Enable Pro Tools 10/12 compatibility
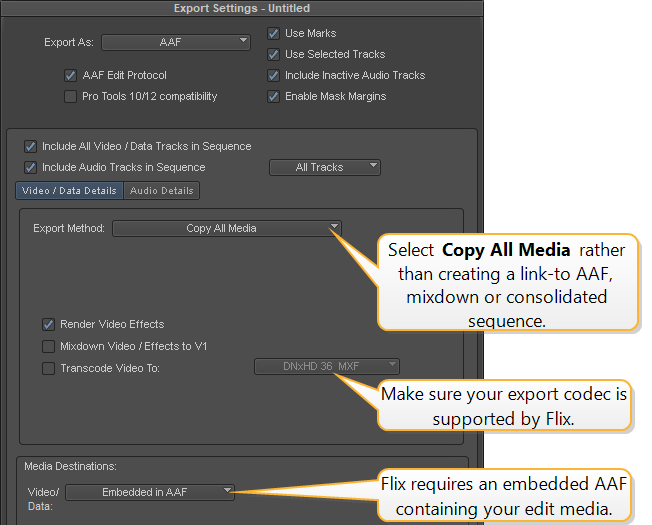The image size is (652, 525). pyautogui.click(x=71, y=96)
